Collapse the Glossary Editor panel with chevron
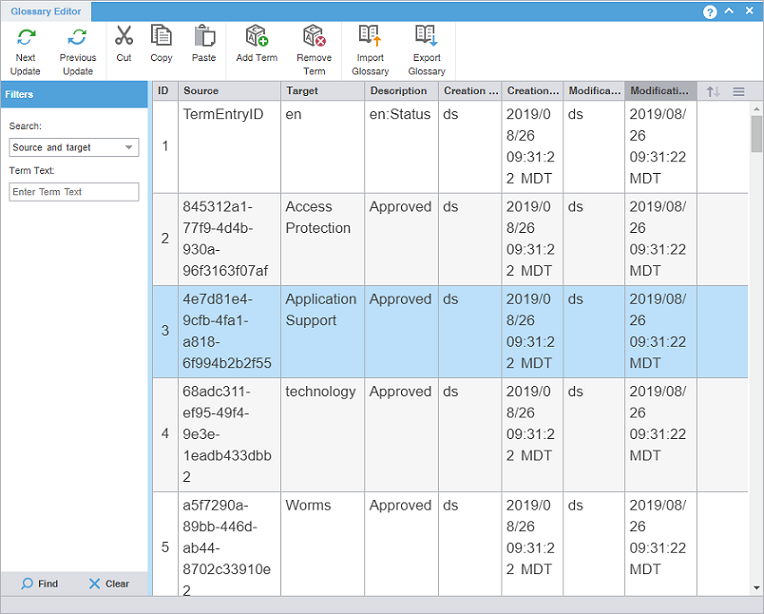This screenshot has width=764, height=614. pyautogui.click(x=729, y=12)
